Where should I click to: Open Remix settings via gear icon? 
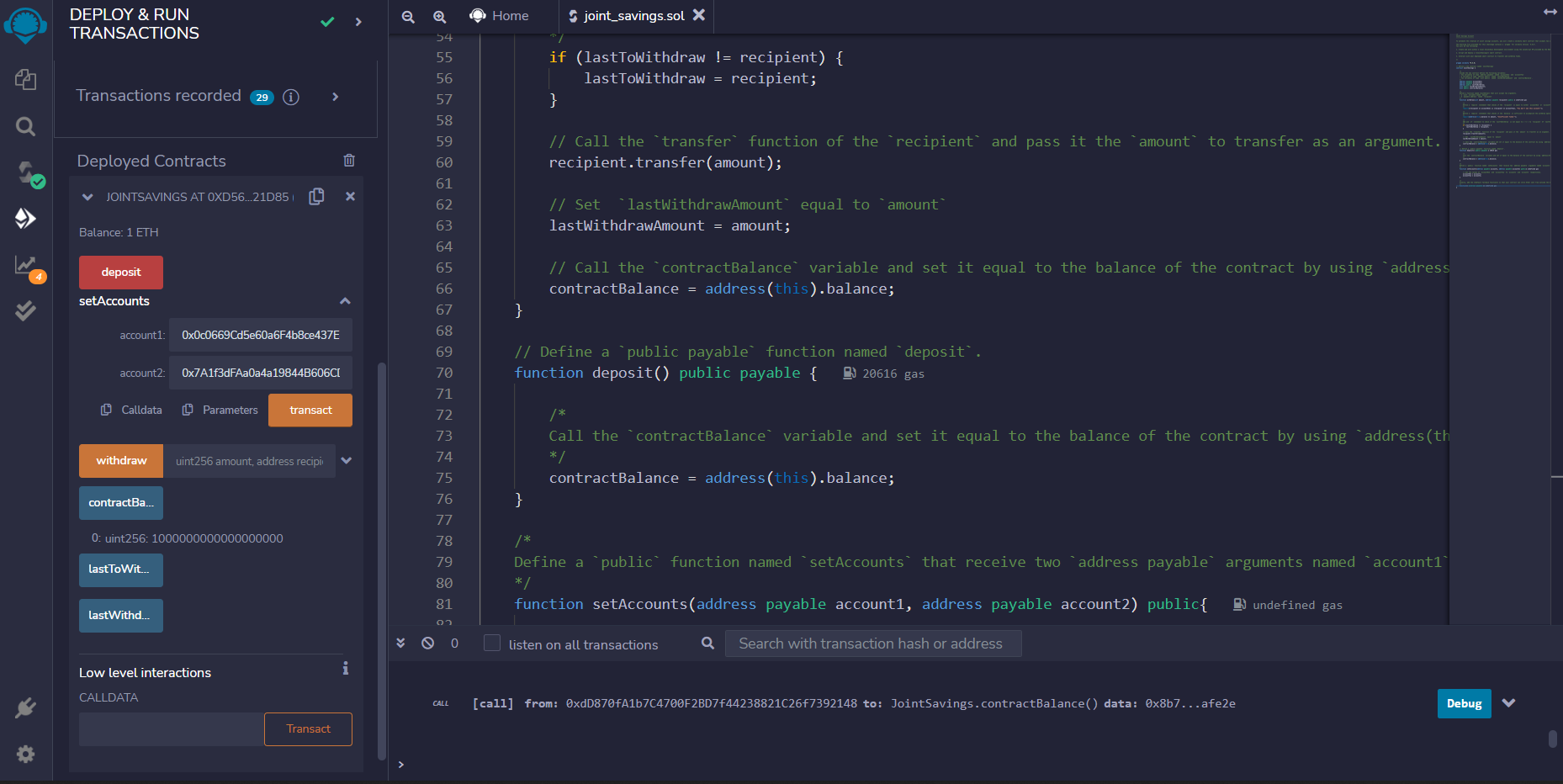[25, 755]
